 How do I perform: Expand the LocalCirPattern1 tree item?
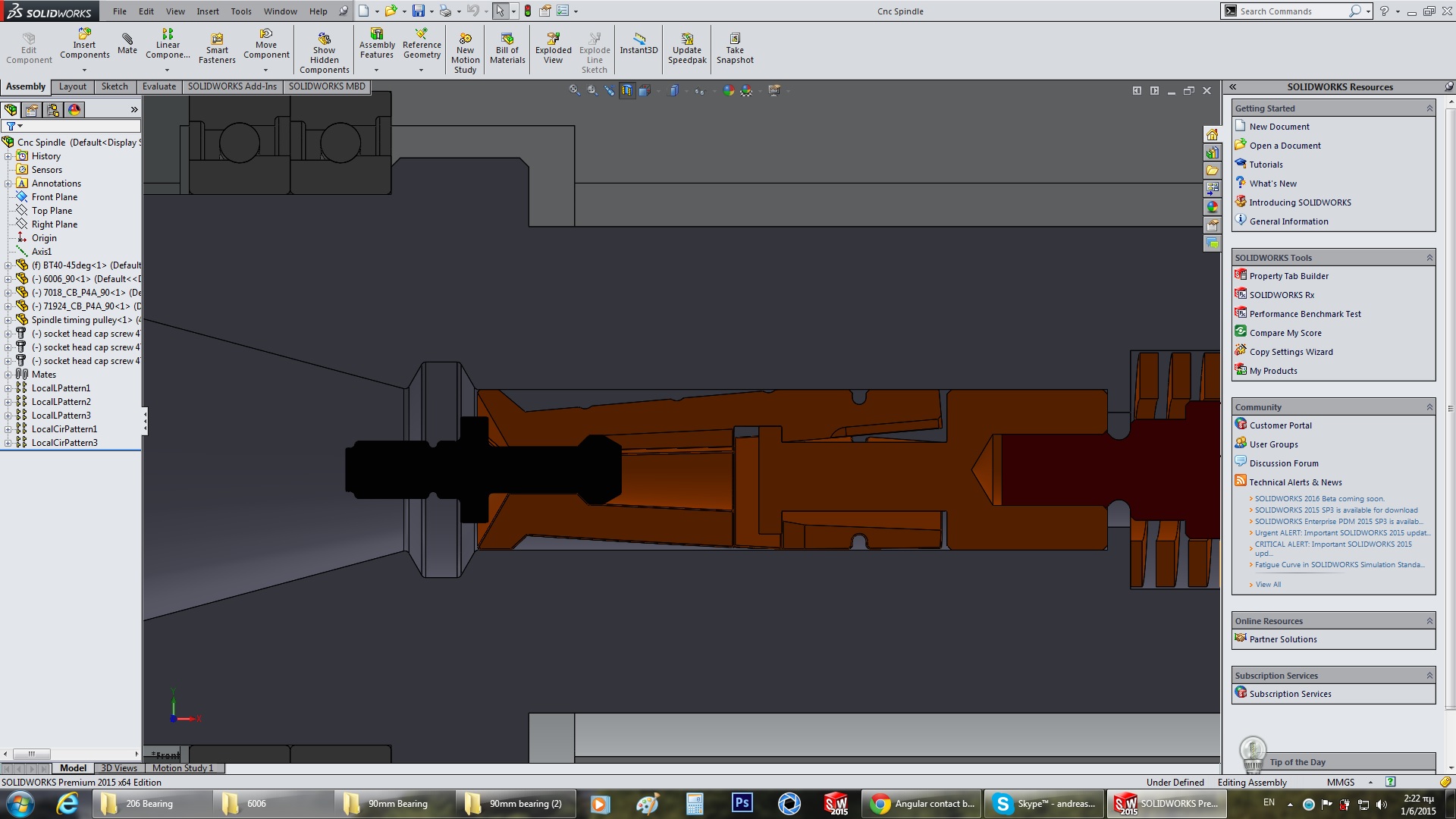(9, 429)
